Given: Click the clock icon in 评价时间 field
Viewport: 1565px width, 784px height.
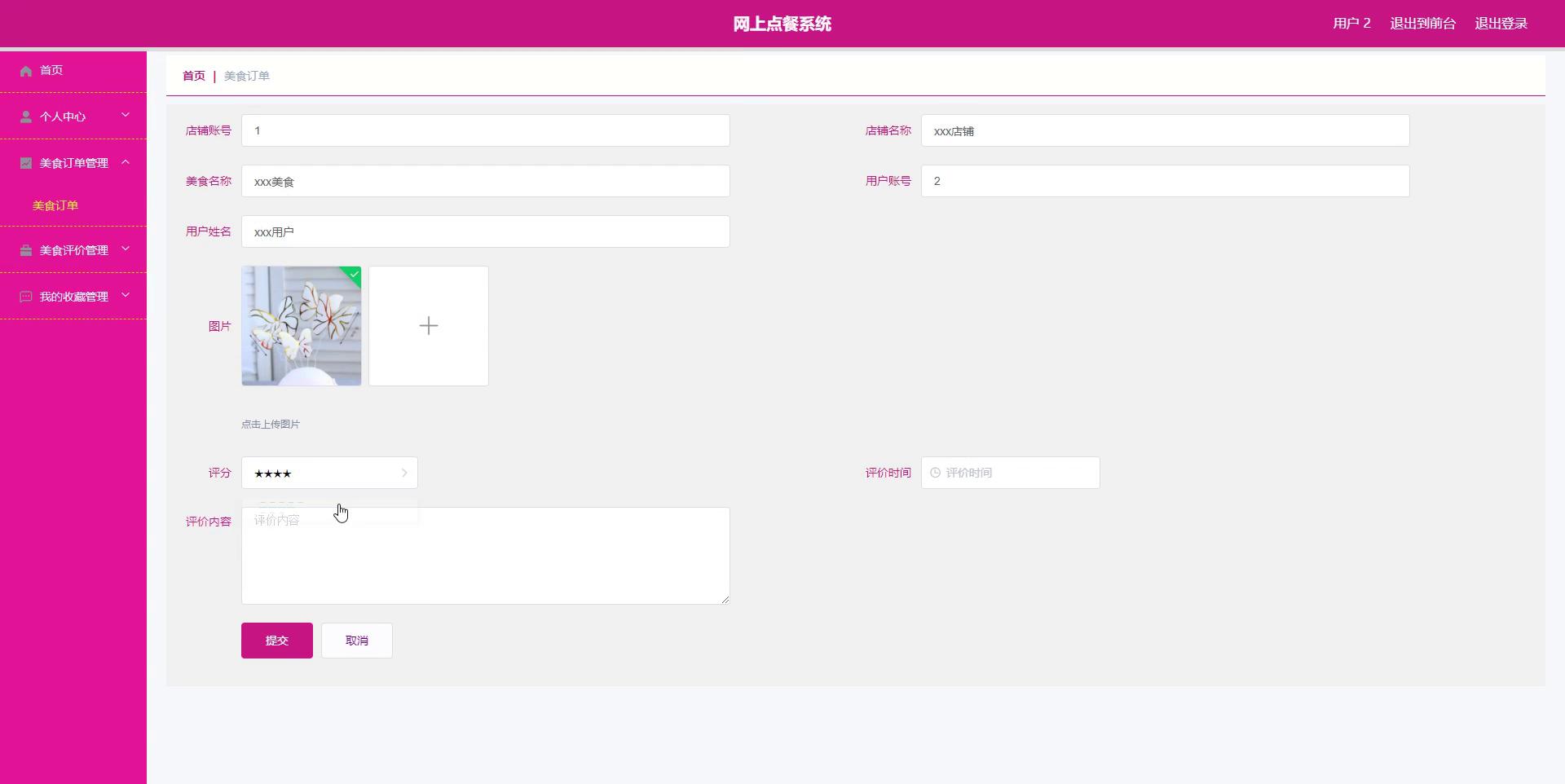Looking at the screenshot, I should tap(935, 473).
